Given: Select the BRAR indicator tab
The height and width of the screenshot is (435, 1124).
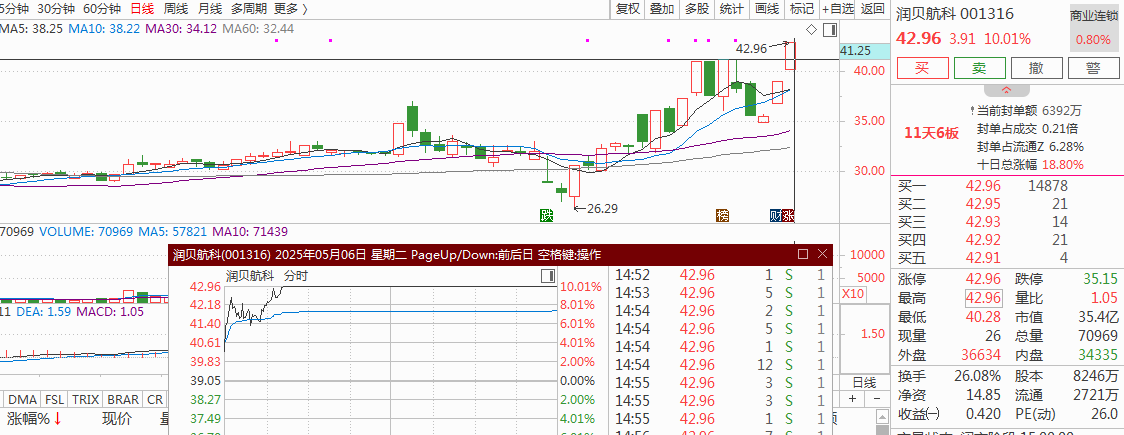Looking at the screenshot, I should [123, 400].
